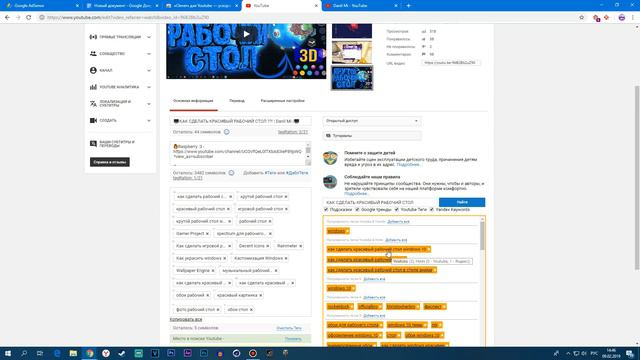
Task: Remove the 'Gamer Project' tag
Action: pyautogui.click(x=207, y=234)
